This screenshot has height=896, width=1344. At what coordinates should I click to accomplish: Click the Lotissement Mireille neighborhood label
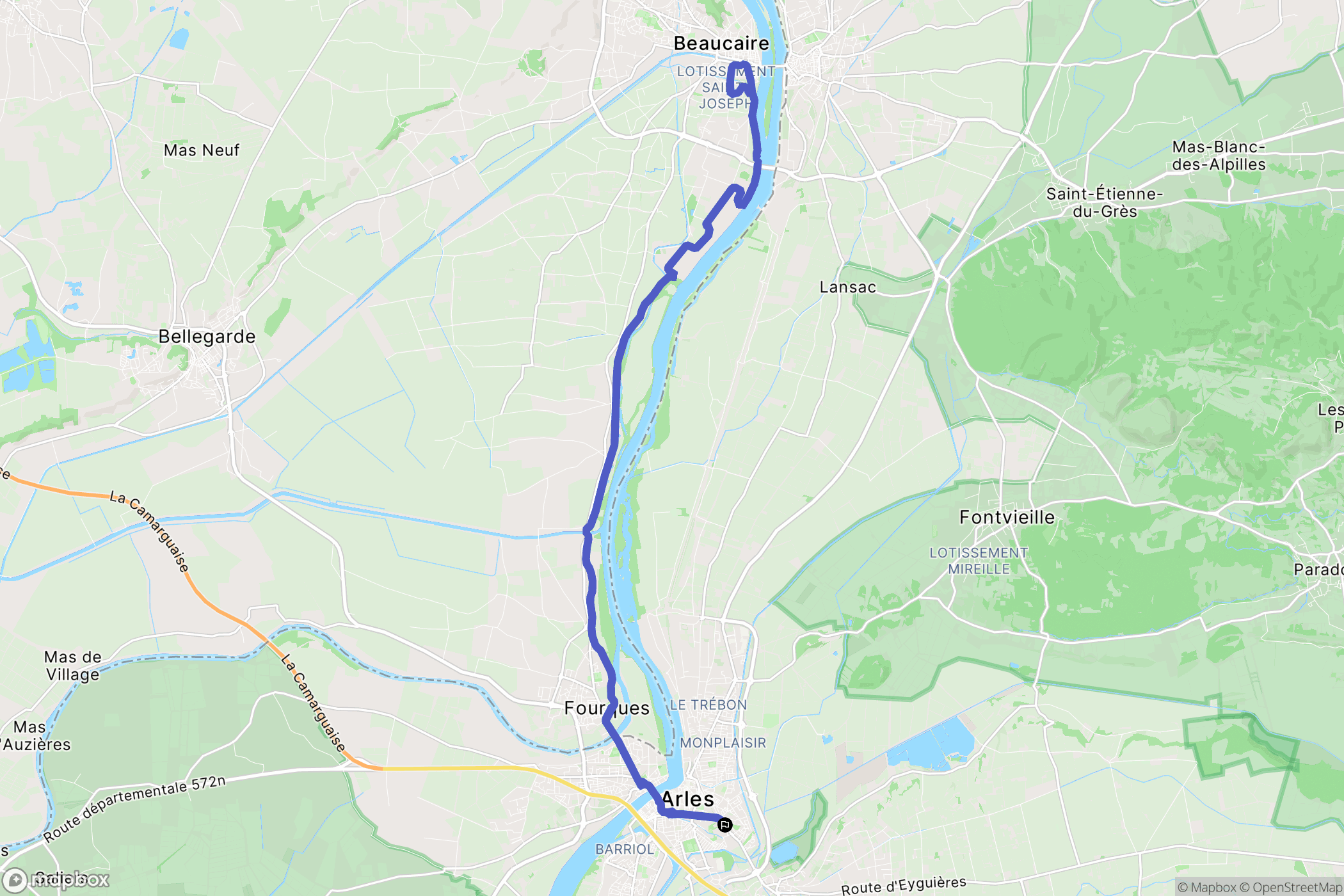tap(979, 561)
